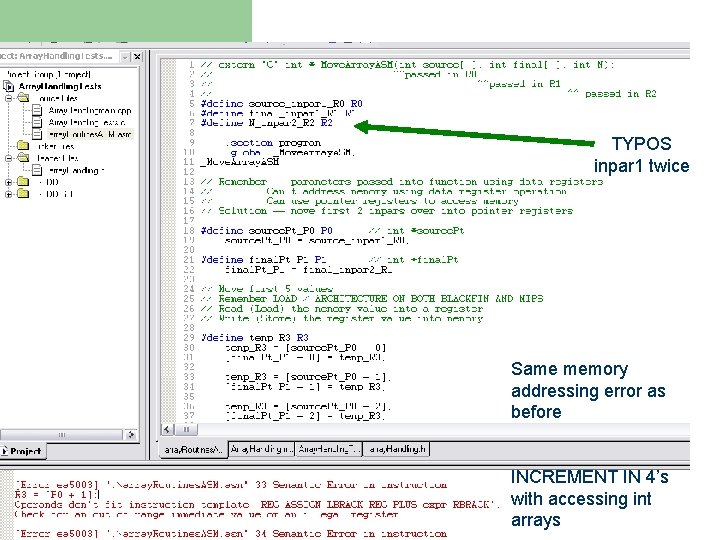Viewport: 720px width, 540px height.
Task: Click line 29 '#define temp_R3 R3'
Action: click(255, 338)
